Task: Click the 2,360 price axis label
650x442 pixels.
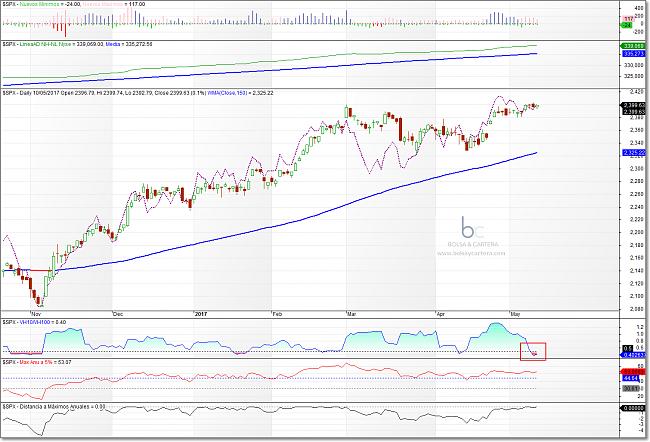Action: tap(637, 130)
